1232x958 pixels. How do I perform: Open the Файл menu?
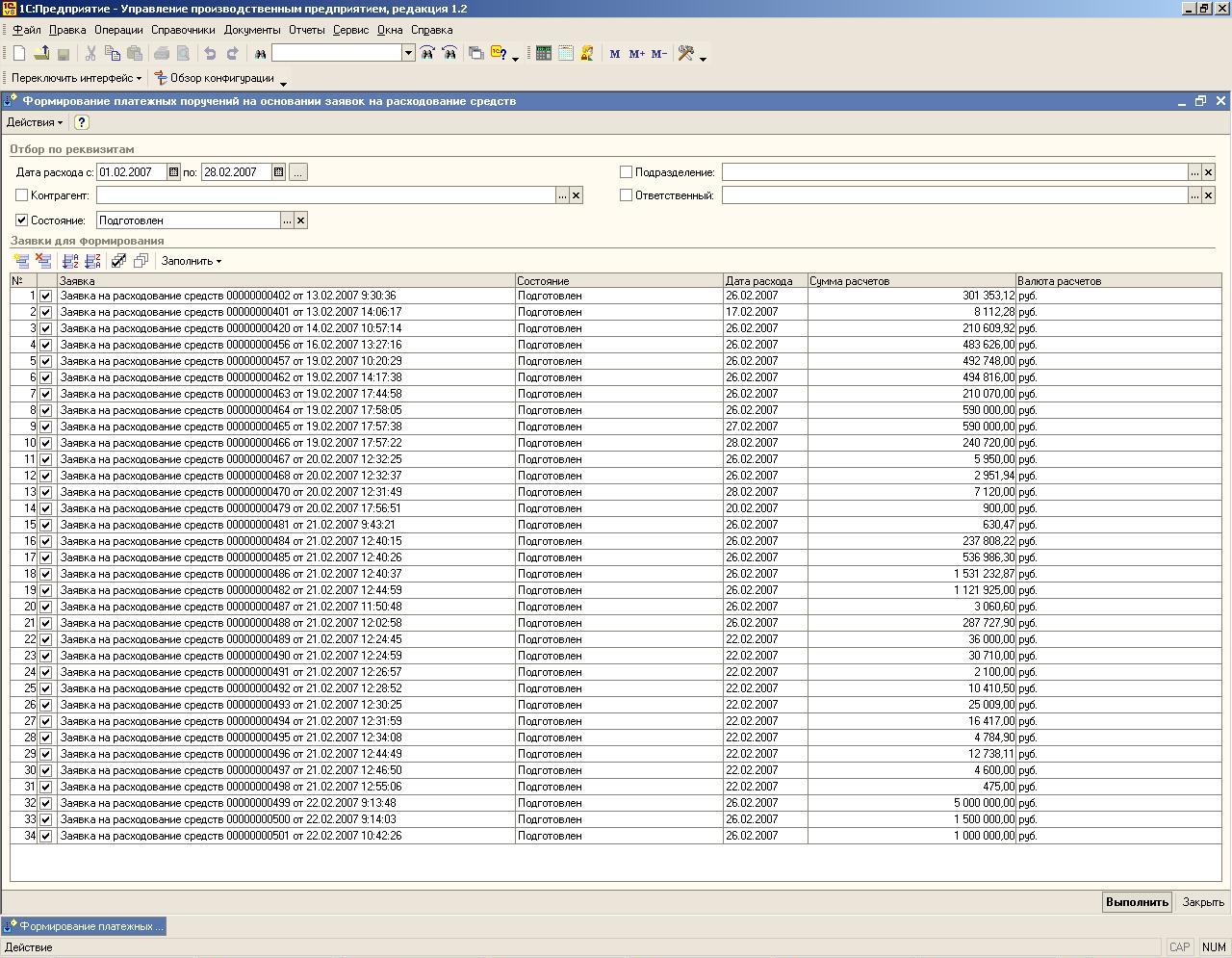click(27, 30)
